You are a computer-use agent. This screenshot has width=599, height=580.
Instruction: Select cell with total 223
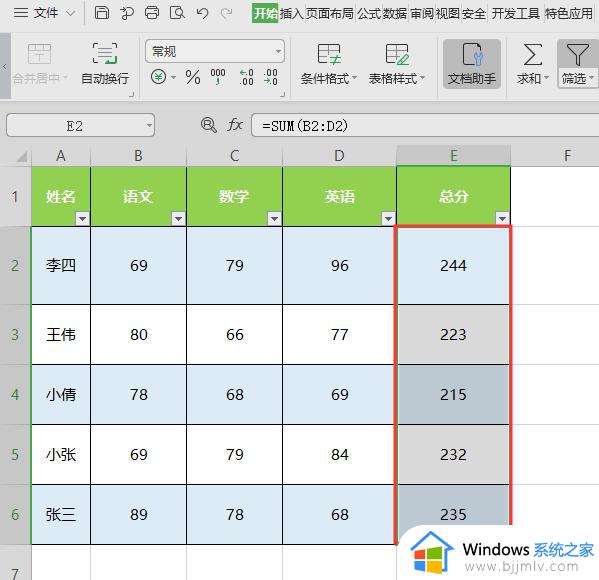(x=453, y=335)
